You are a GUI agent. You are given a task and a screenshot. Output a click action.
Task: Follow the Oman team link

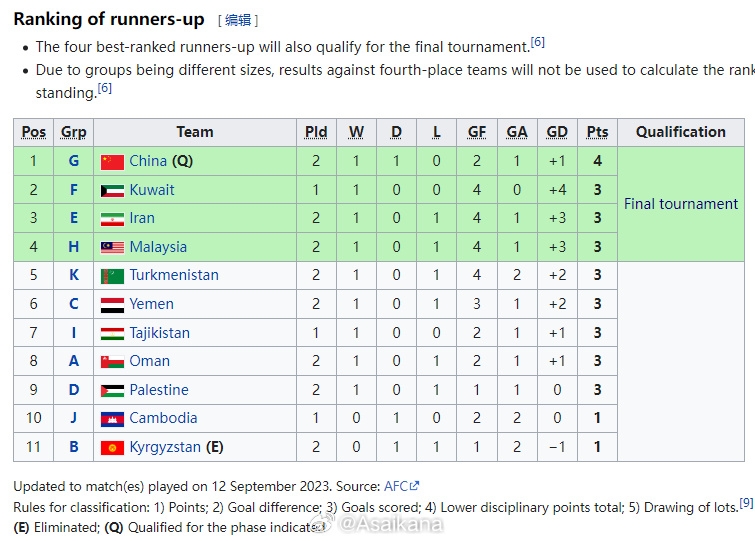[x=149, y=361]
